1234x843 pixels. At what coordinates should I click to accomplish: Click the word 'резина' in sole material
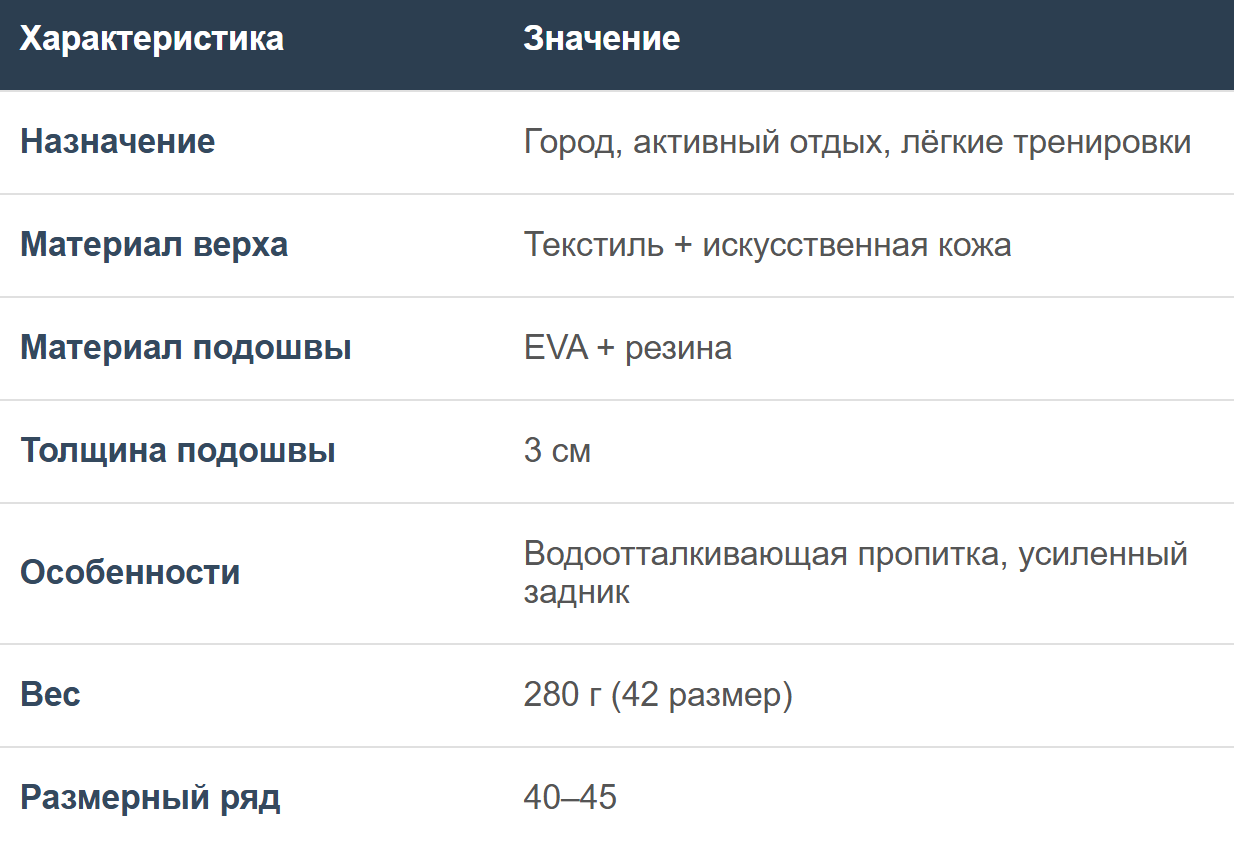(679, 348)
